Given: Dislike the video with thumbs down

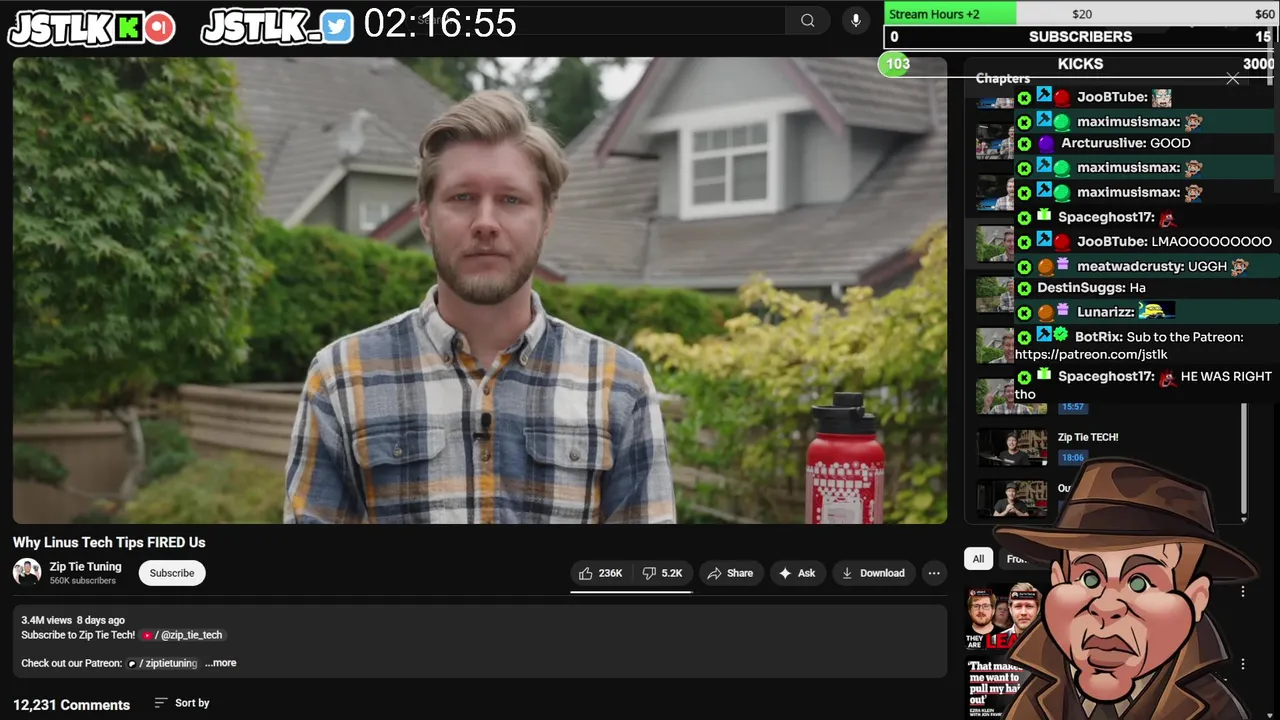Looking at the screenshot, I should click(662, 573).
